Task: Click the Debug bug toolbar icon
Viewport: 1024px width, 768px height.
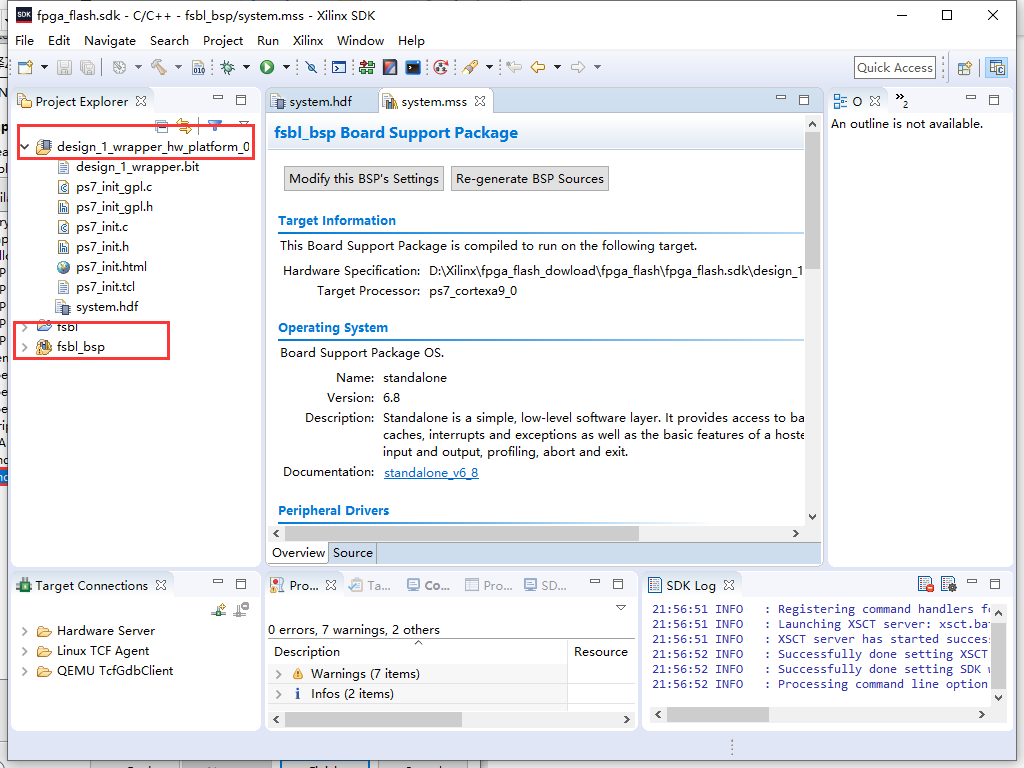Action: [x=228, y=67]
